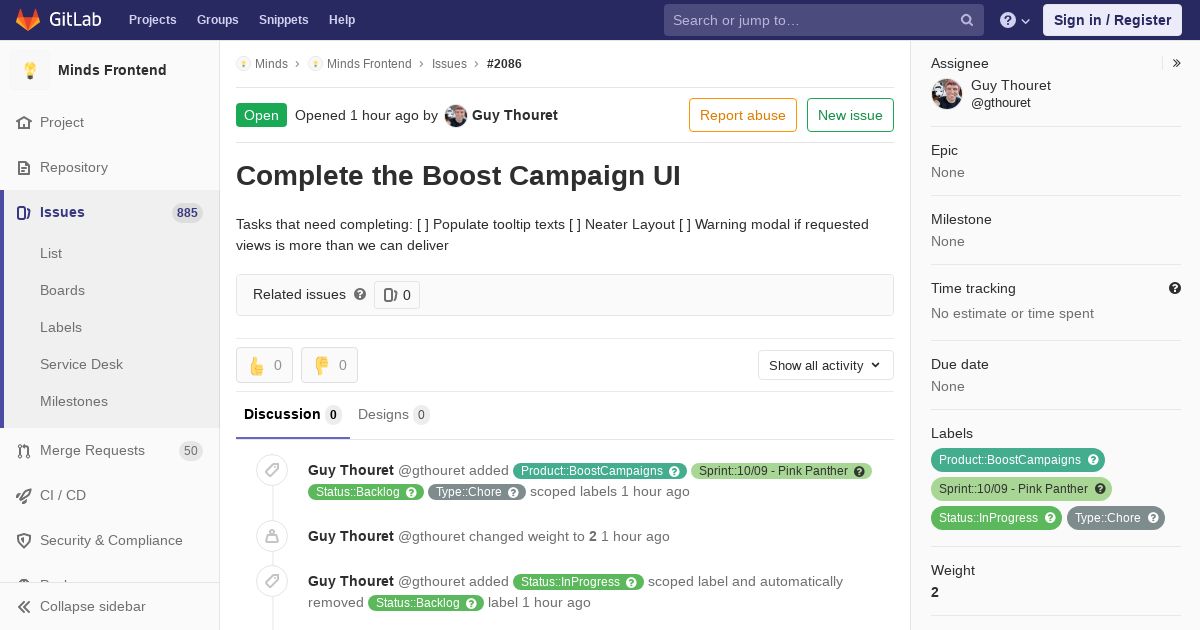The width and height of the screenshot is (1200, 630).
Task: Open the Show all activity dropdown
Action: tap(825, 365)
